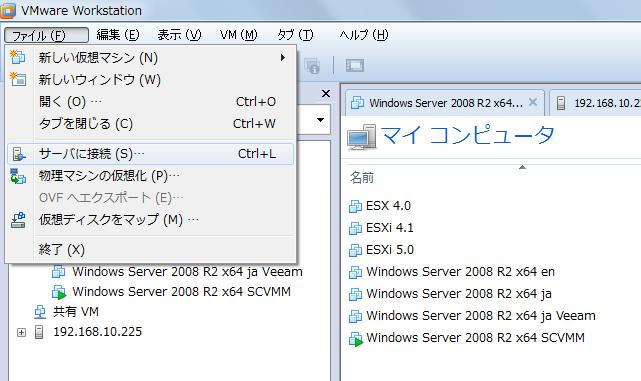Click server icon on 192.168.10.2 tab
This screenshot has width=641, height=381.
click(561, 103)
